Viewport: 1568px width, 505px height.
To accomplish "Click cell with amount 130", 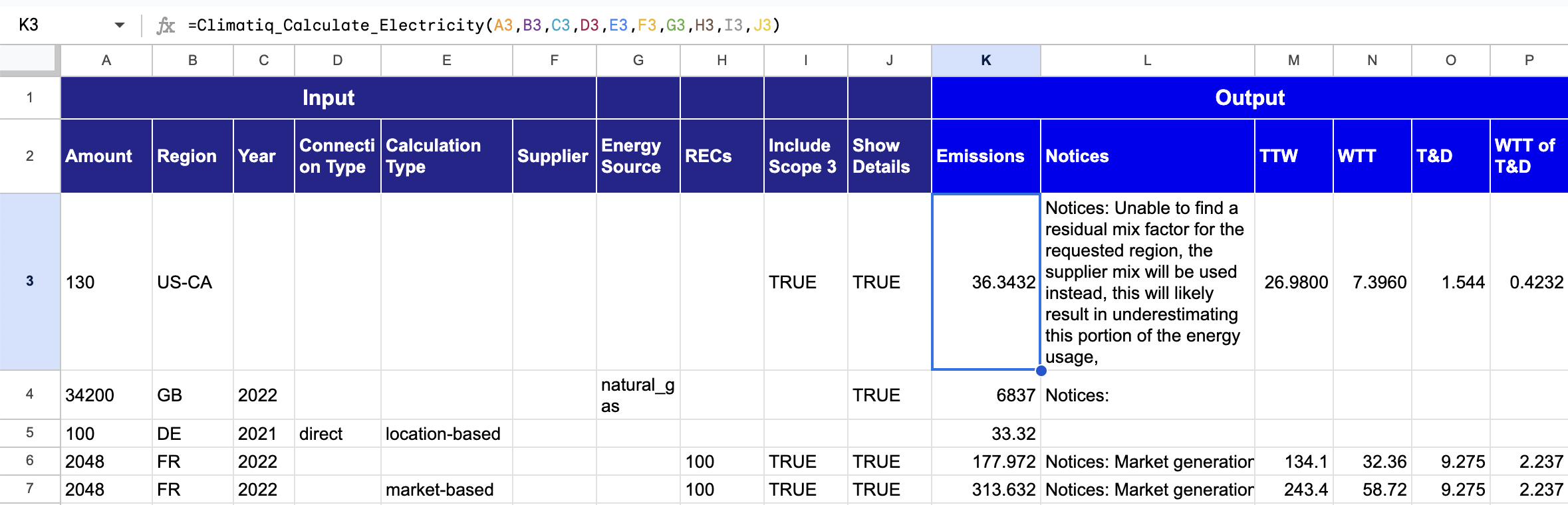I will [106, 282].
